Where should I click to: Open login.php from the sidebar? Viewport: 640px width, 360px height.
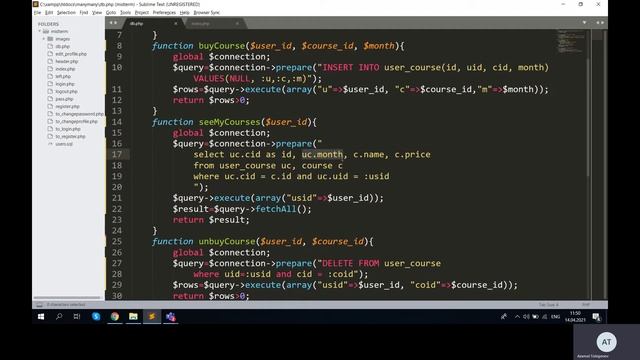click(65, 84)
